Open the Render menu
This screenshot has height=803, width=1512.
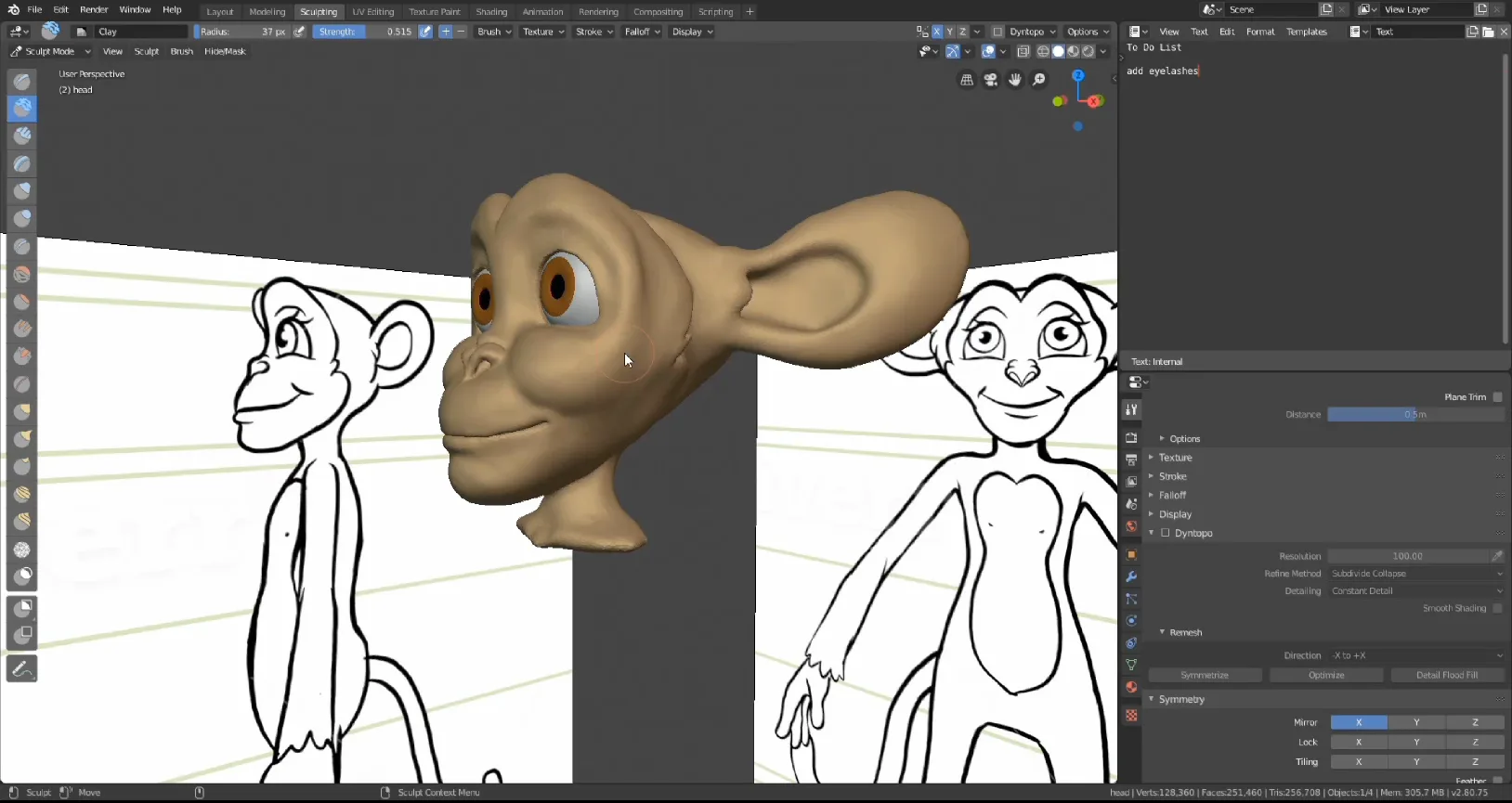coord(94,9)
